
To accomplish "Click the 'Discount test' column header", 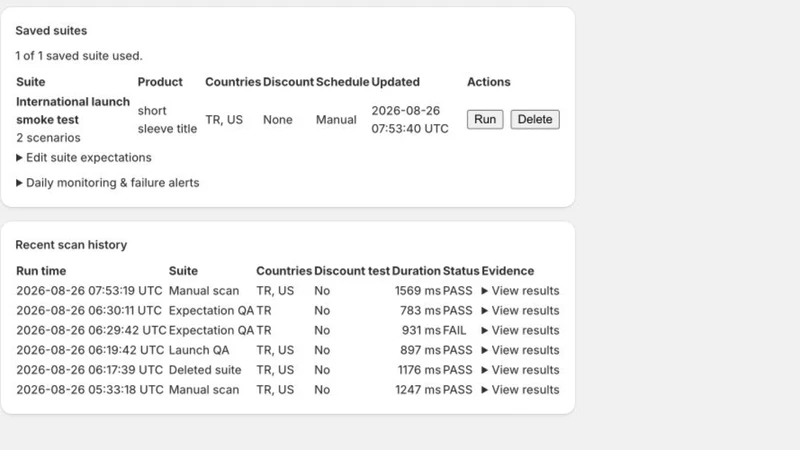I will (352, 271).
